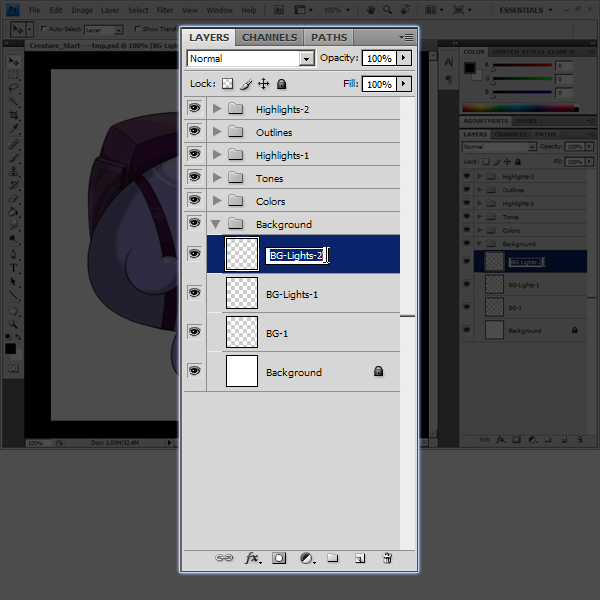Collapse the Background group in enlarged panel
The width and height of the screenshot is (600, 600).
(216, 224)
